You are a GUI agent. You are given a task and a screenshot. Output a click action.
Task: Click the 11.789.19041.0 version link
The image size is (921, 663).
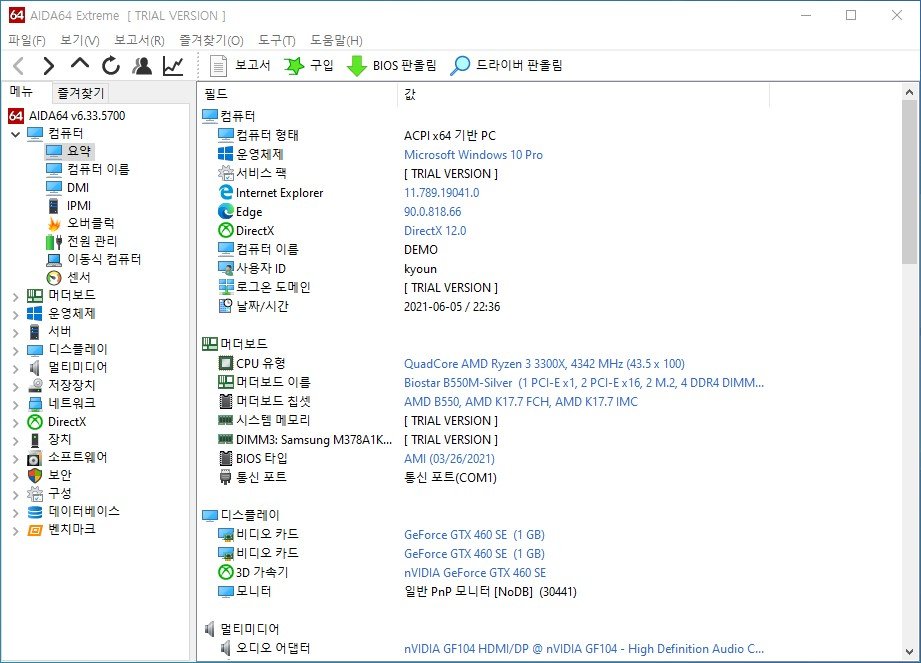[x=441, y=193]
